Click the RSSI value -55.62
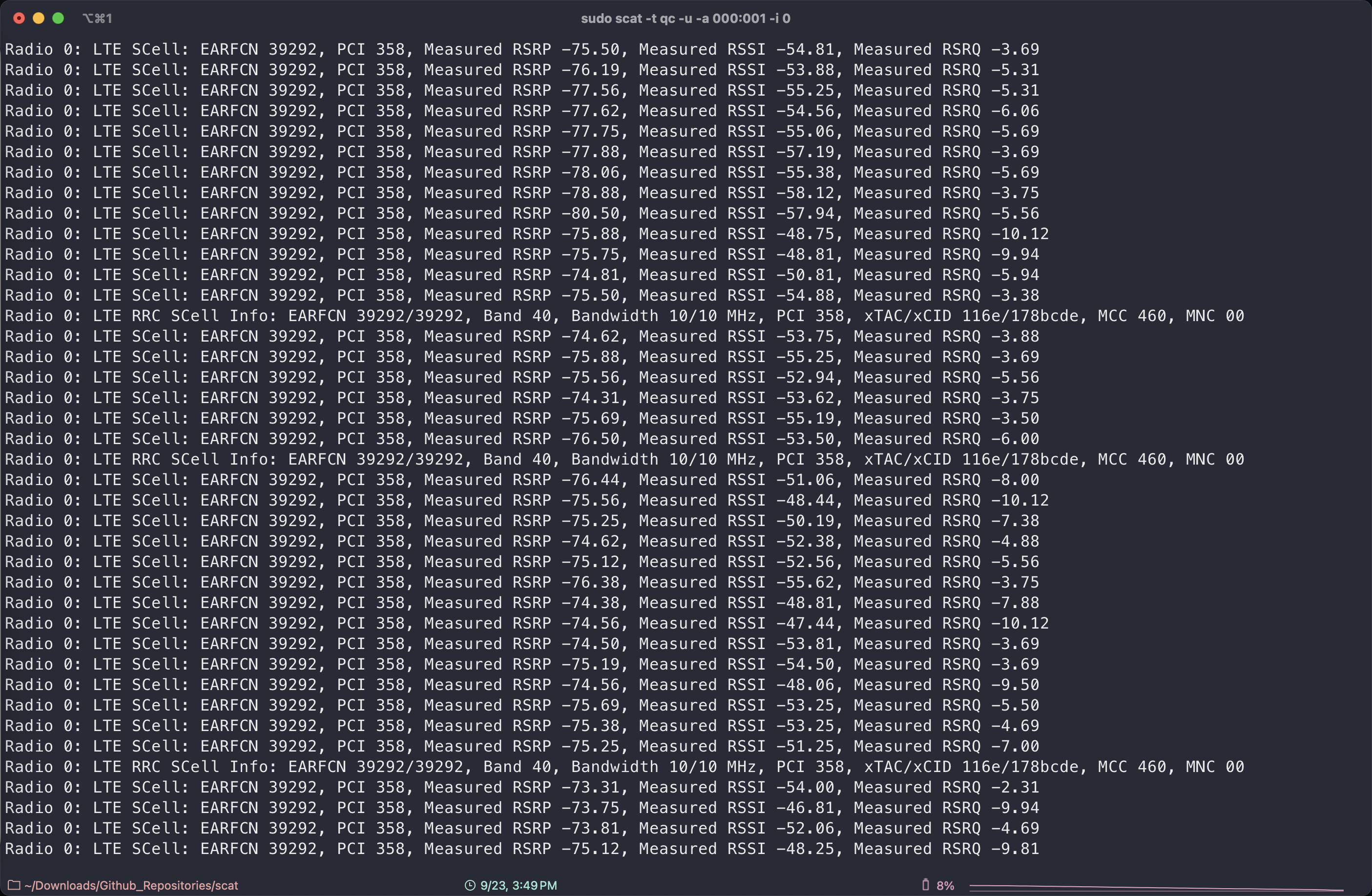1372x896 pixels. click(x=805, y=583)
